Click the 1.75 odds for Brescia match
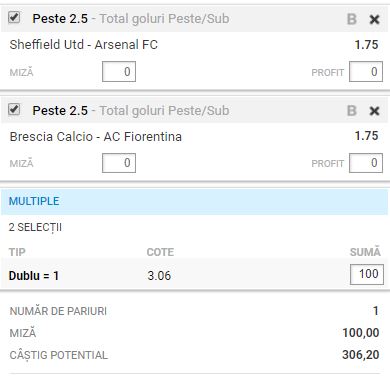 click(366, 136)
